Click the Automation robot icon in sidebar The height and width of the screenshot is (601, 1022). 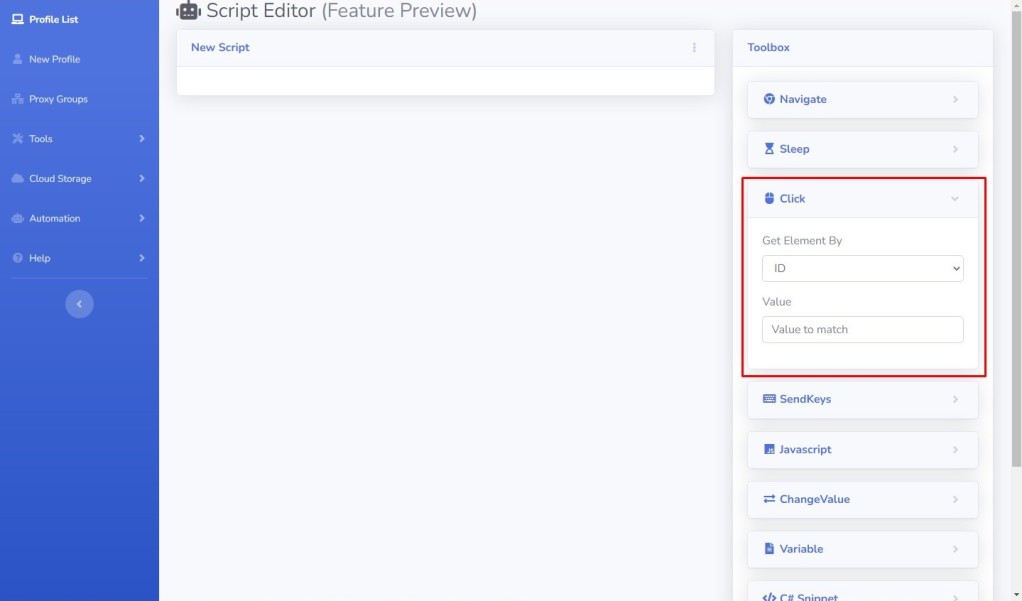18,218
